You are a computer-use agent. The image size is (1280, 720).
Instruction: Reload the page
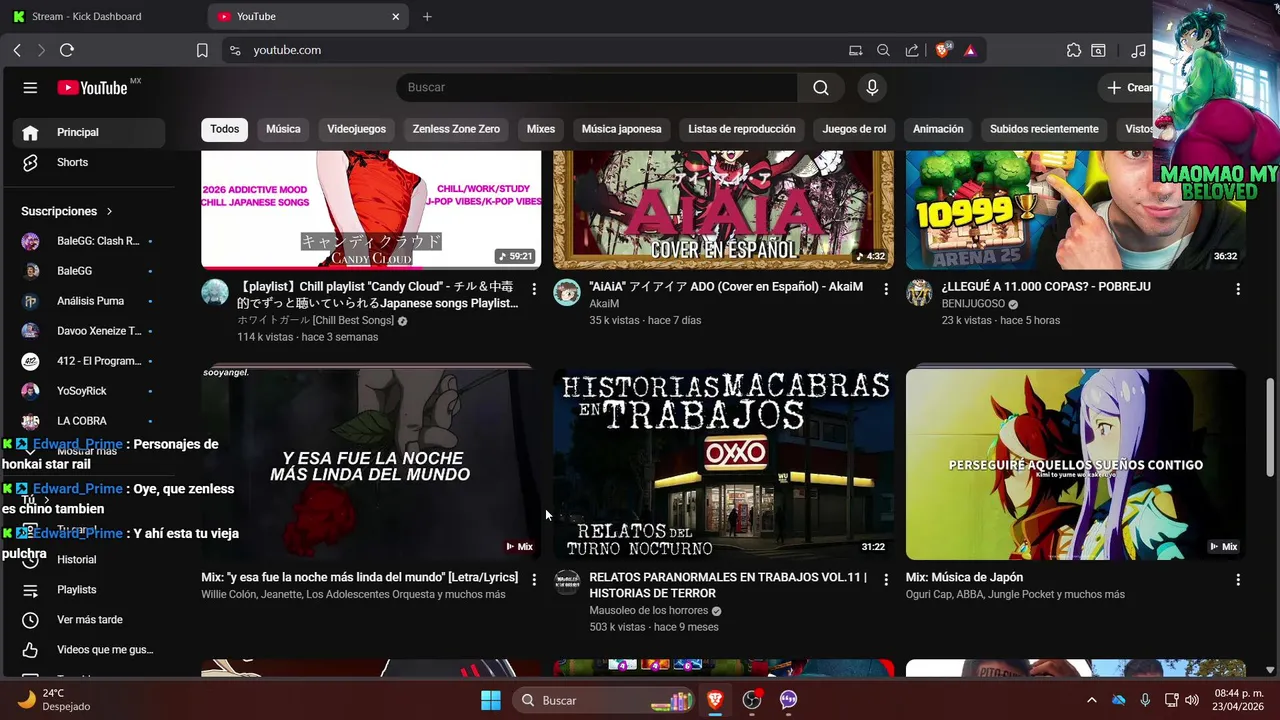pos(67,50)
